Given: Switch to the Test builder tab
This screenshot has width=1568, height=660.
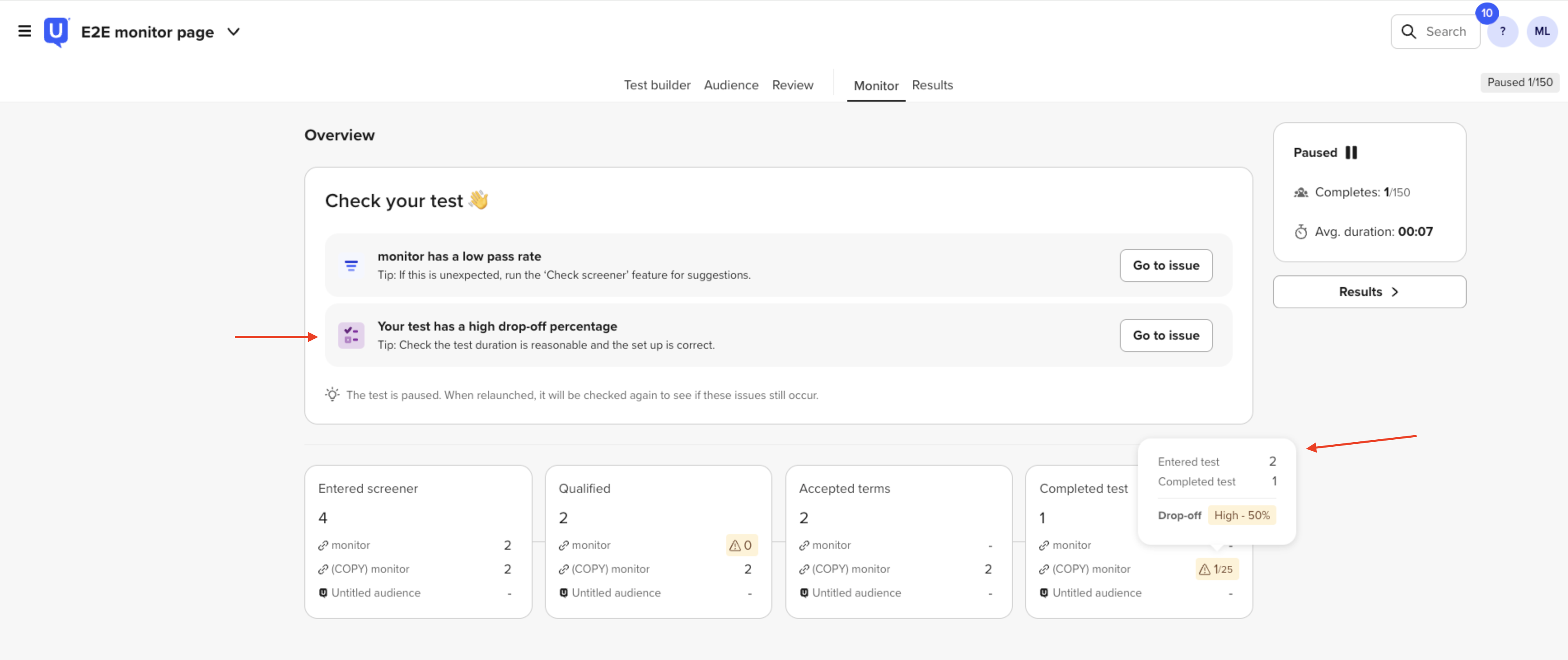Looking at the screenshot, I should coord(657,85).
